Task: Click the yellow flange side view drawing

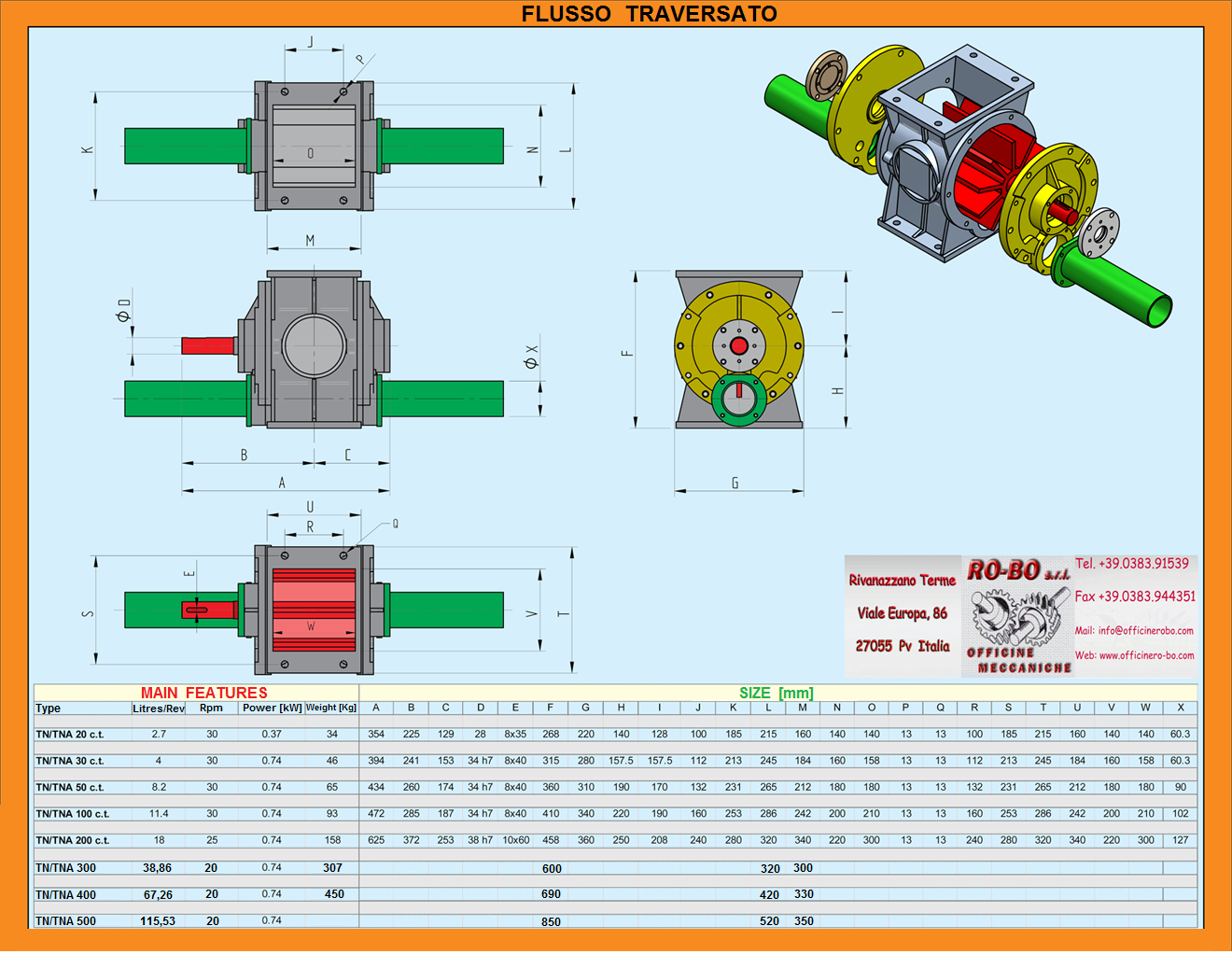Action: (739, 349)
